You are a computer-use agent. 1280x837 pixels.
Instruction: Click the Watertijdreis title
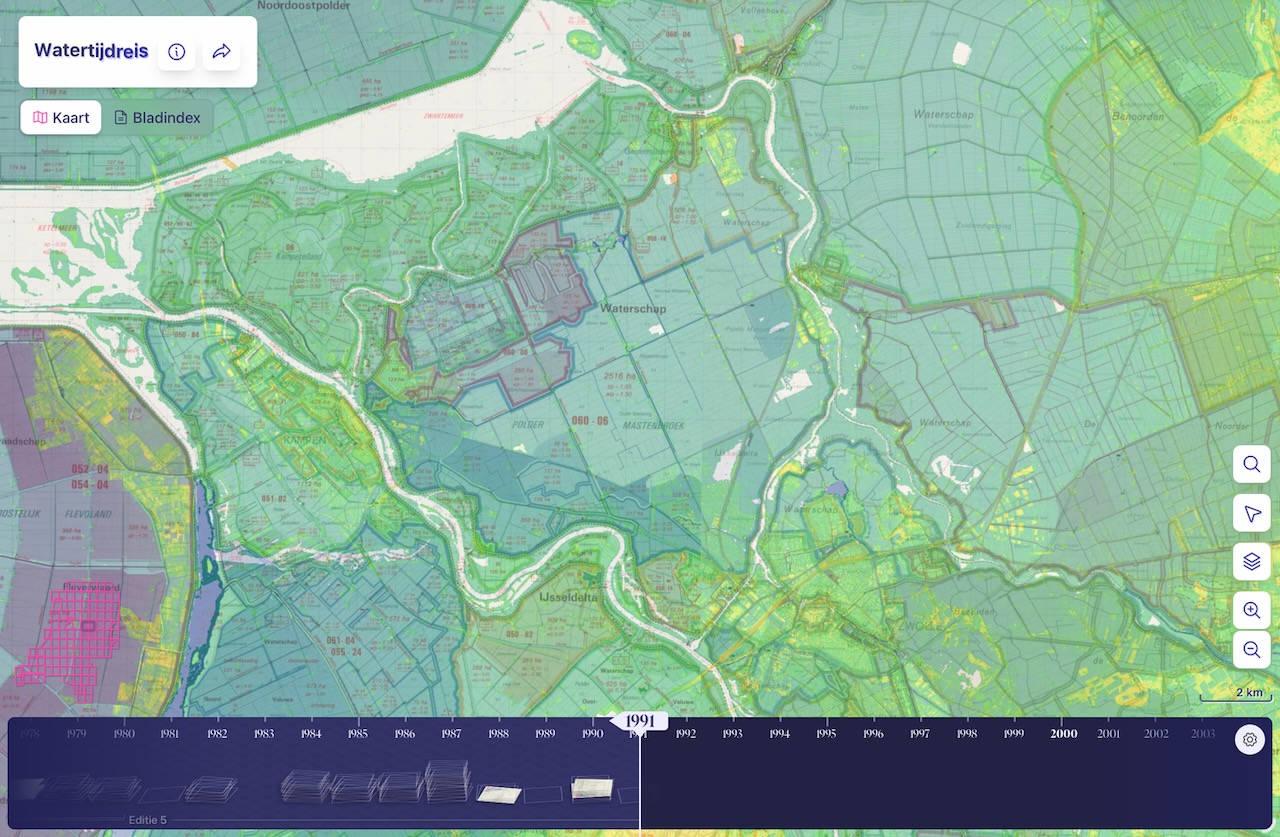point(91,51)
